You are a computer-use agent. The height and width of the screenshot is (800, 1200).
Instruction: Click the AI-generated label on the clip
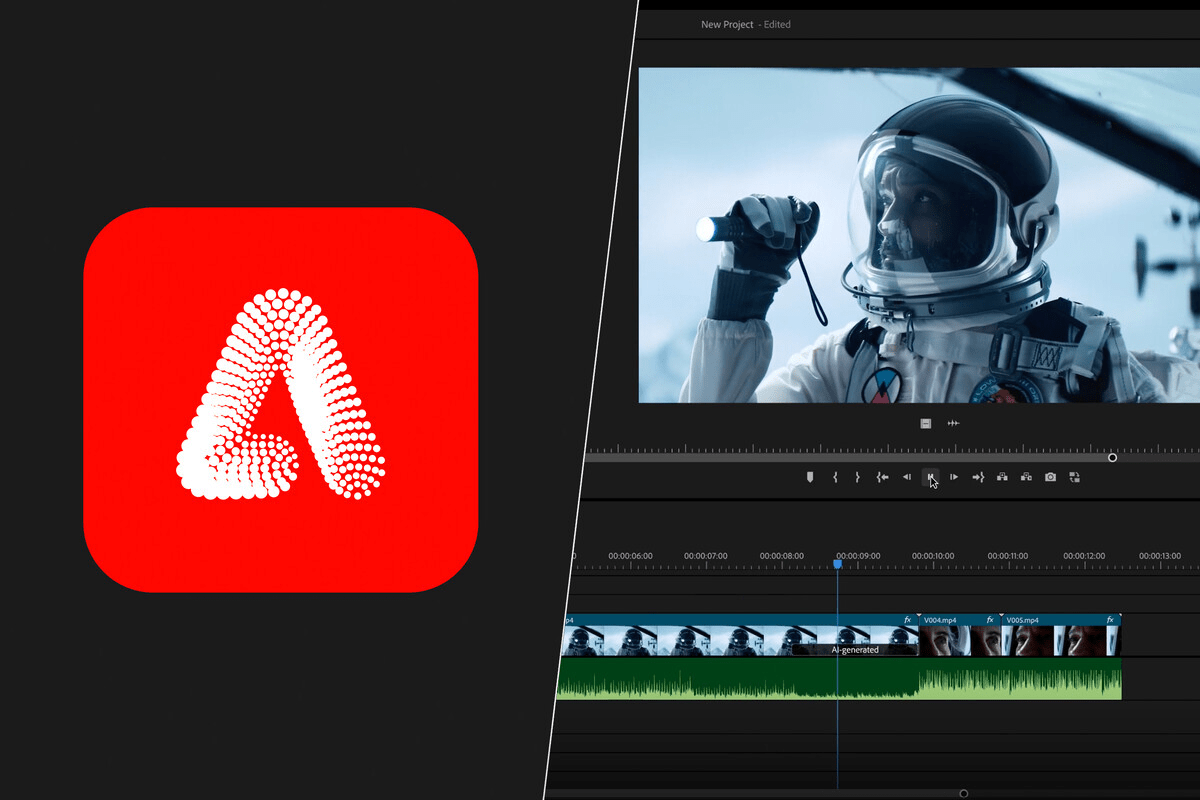pos(855,650)
